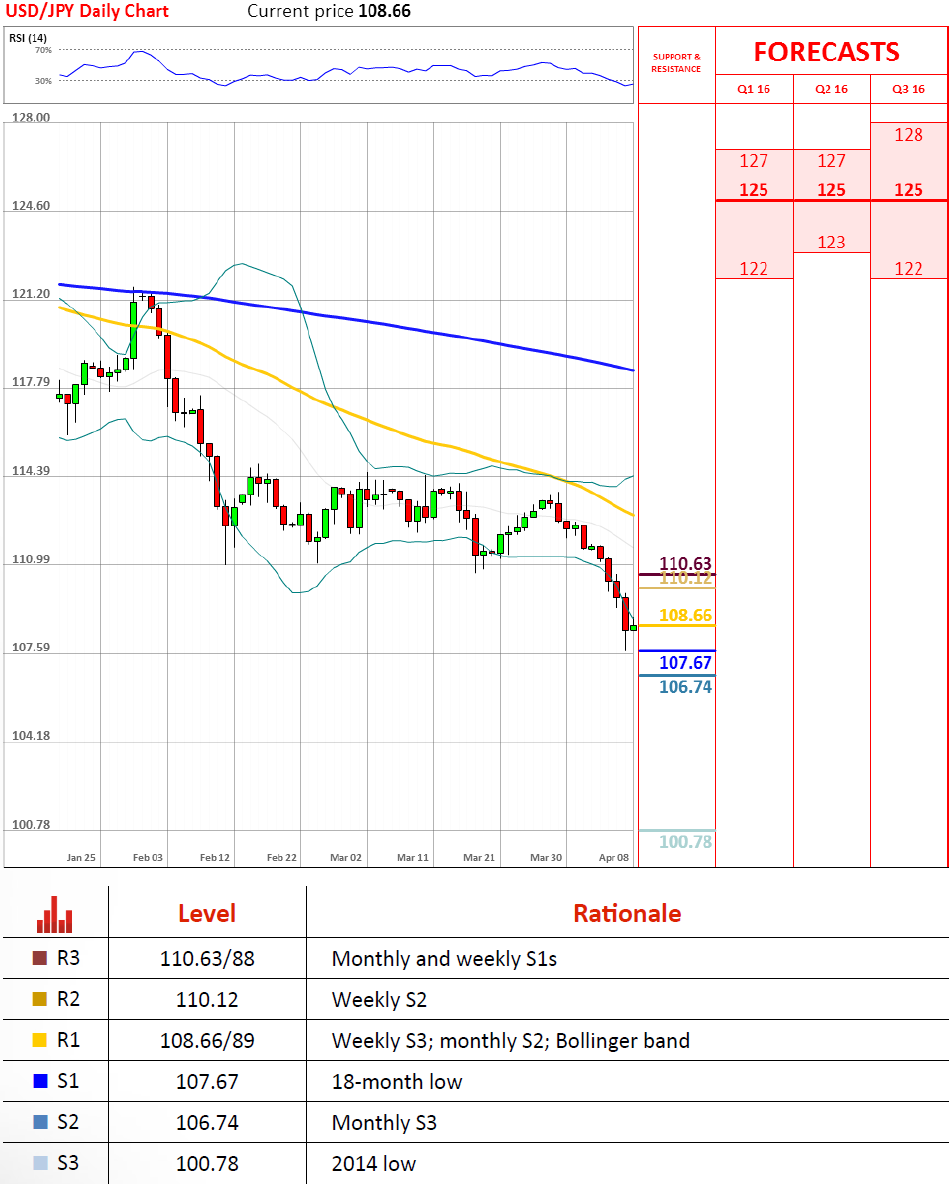Click the Weekly S3; monthly S2; Bollinger band rationale
This screenshot has height=1184, width=952.
click(510, 1041)
